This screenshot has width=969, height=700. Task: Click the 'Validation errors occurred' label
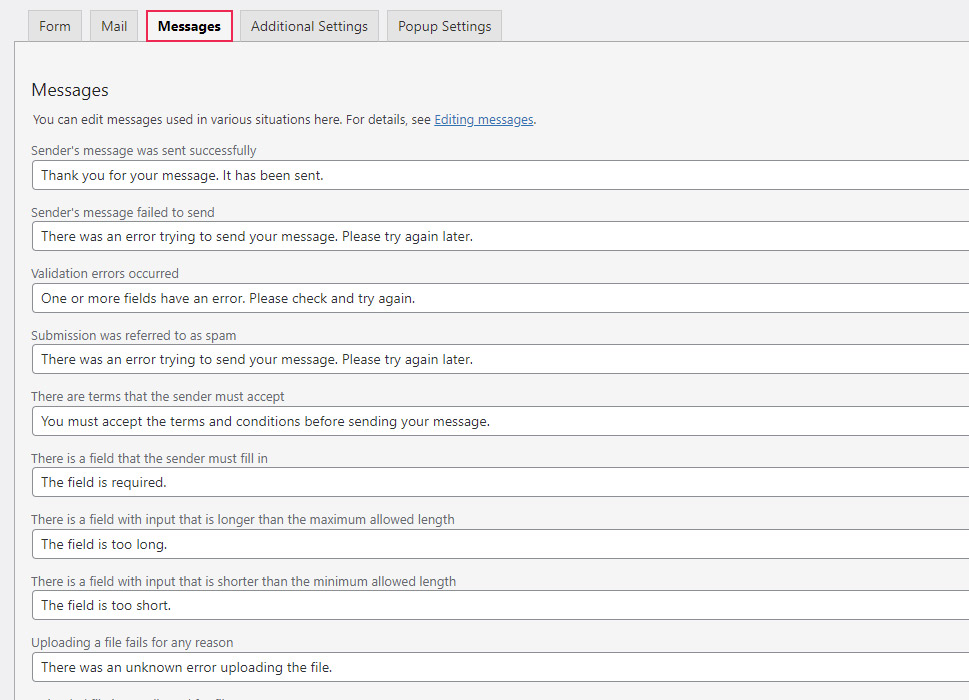pyautogui.click(x=104, y=273)
